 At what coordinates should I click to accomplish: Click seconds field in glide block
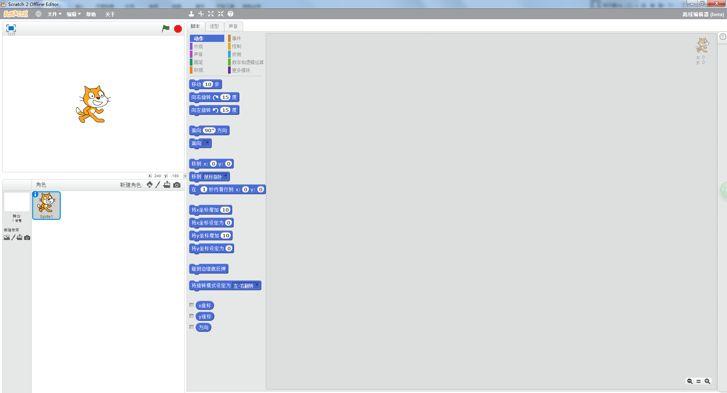tap(204, 190)
